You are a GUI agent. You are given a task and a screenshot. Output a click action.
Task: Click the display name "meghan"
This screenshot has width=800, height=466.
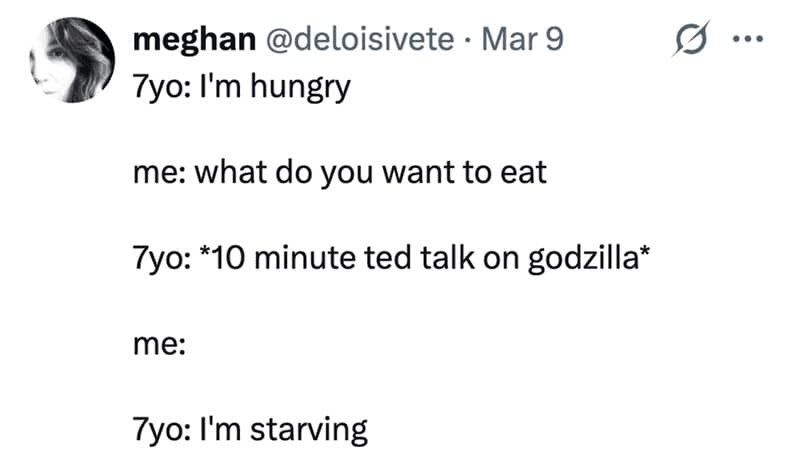(x=189, y=39)
